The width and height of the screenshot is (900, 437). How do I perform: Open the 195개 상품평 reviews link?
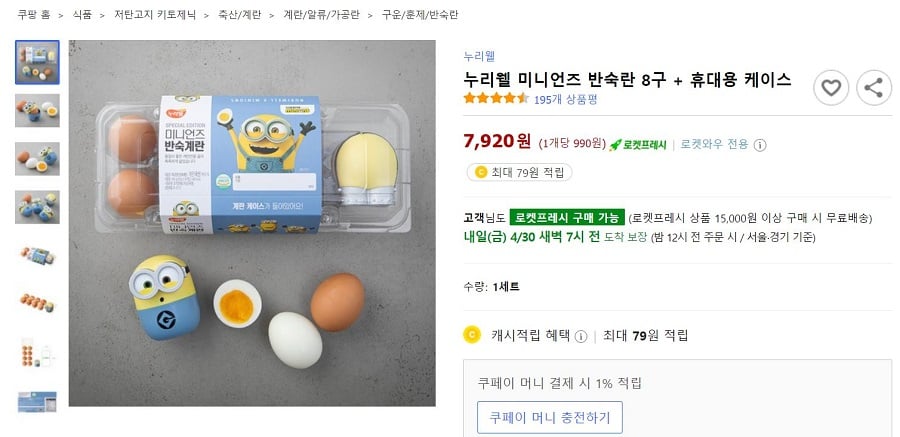[x=565, y=99]
